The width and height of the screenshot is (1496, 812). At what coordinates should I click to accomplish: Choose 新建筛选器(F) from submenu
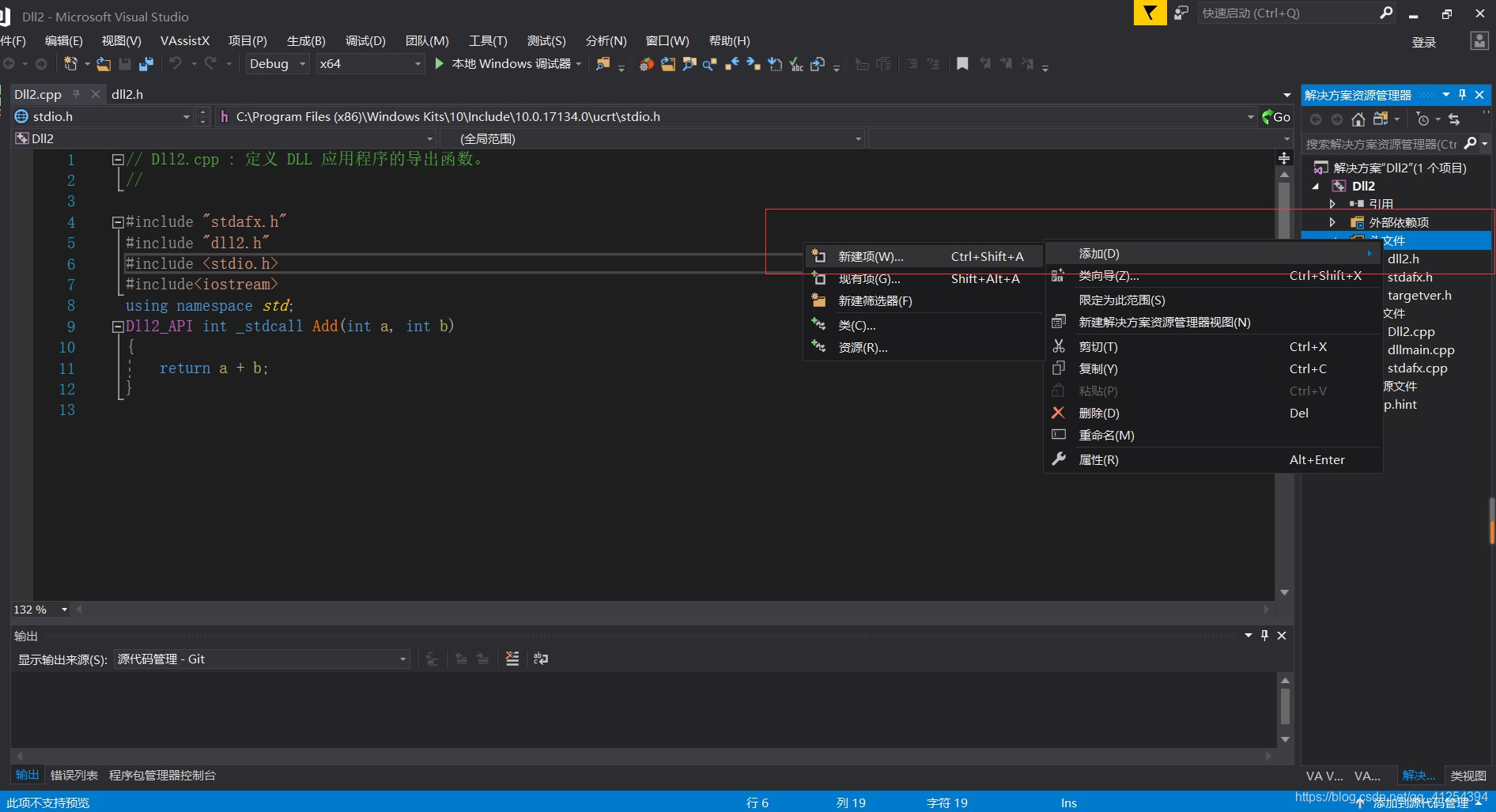coord(923,301)
